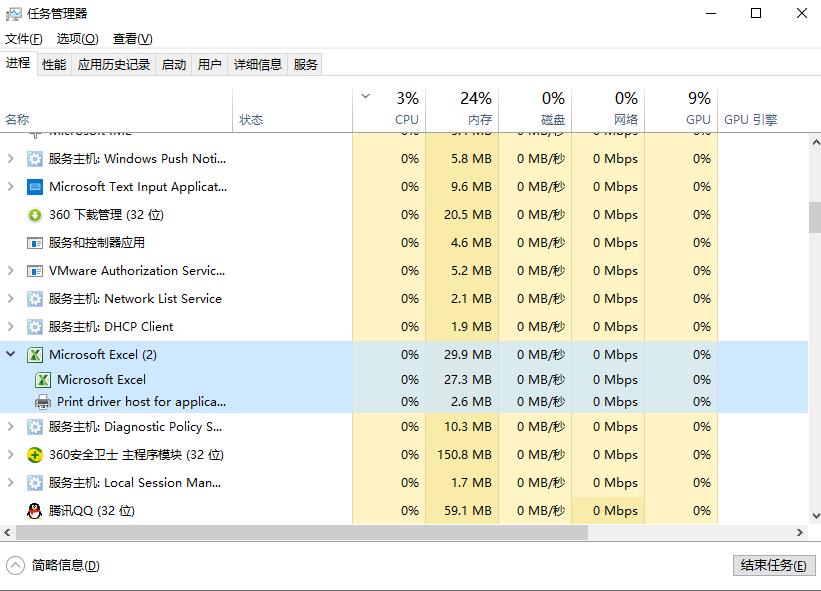Switch to the 服务 tab
821x591 pixels.
point(305,64)
